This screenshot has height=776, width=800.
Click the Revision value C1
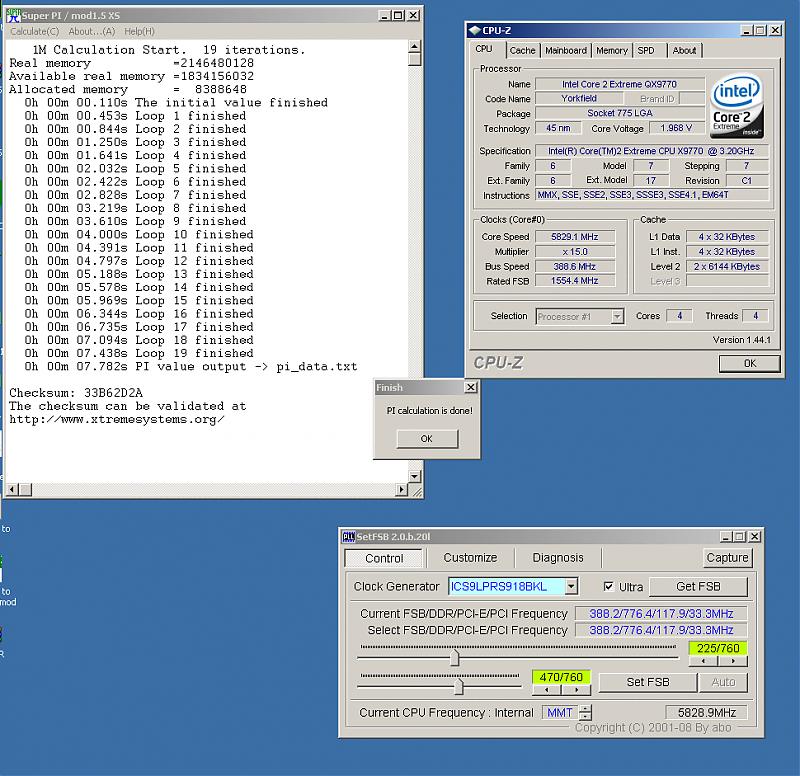[747, 181]
